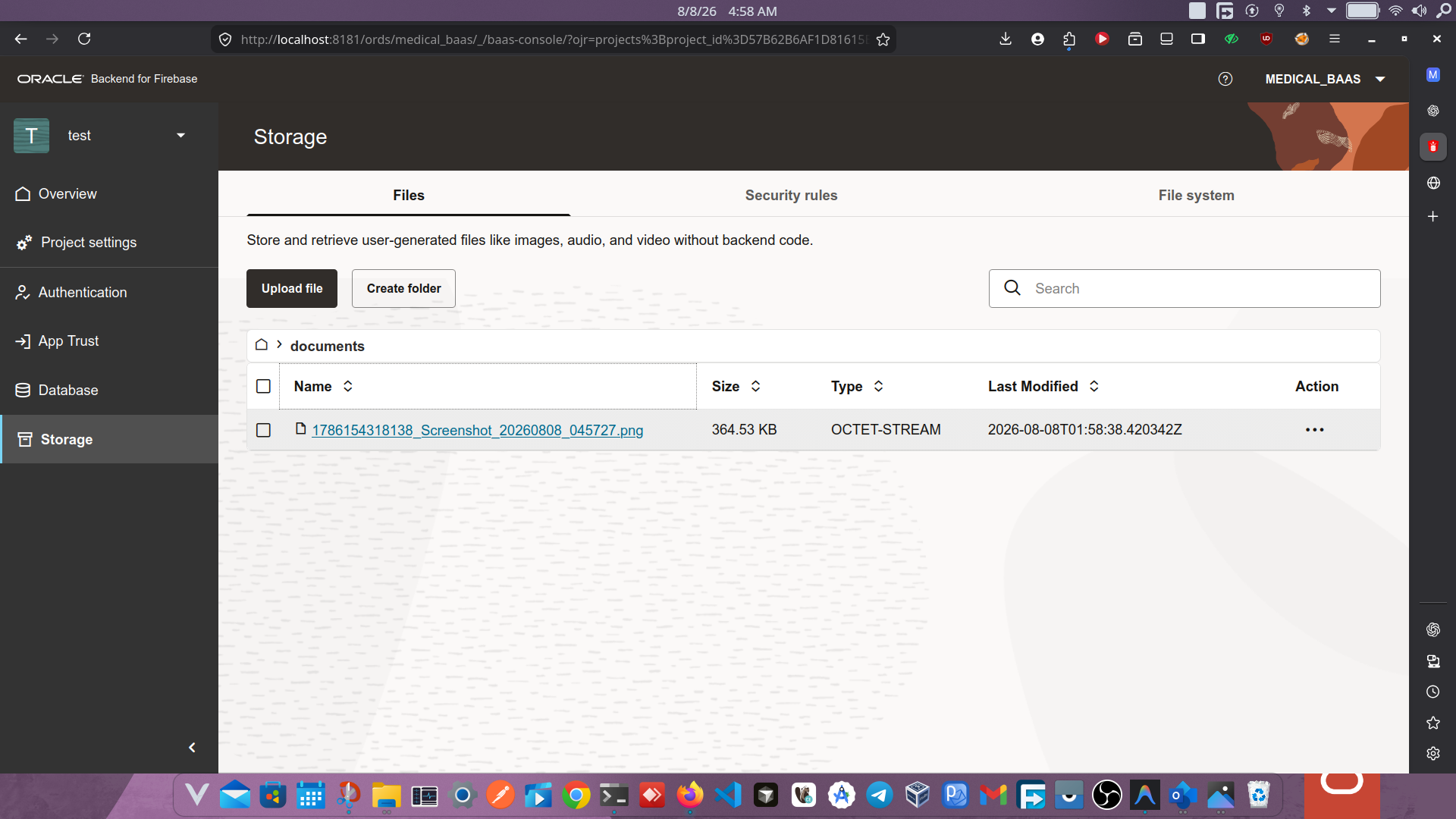Screen dimensions: 1456x819
Task: Open the terminal icon in the dock
Action: coord(614,795)
